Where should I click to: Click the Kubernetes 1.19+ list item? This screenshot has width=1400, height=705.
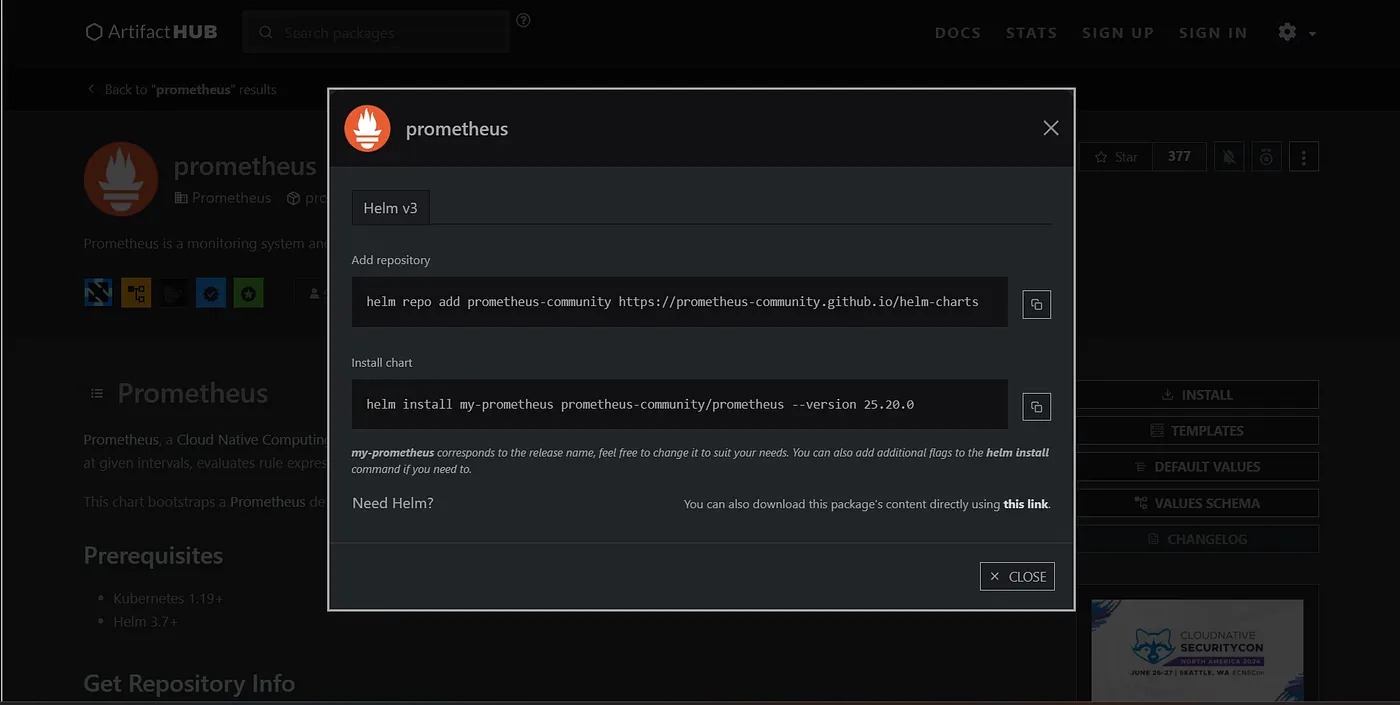(x=168, y=598)
